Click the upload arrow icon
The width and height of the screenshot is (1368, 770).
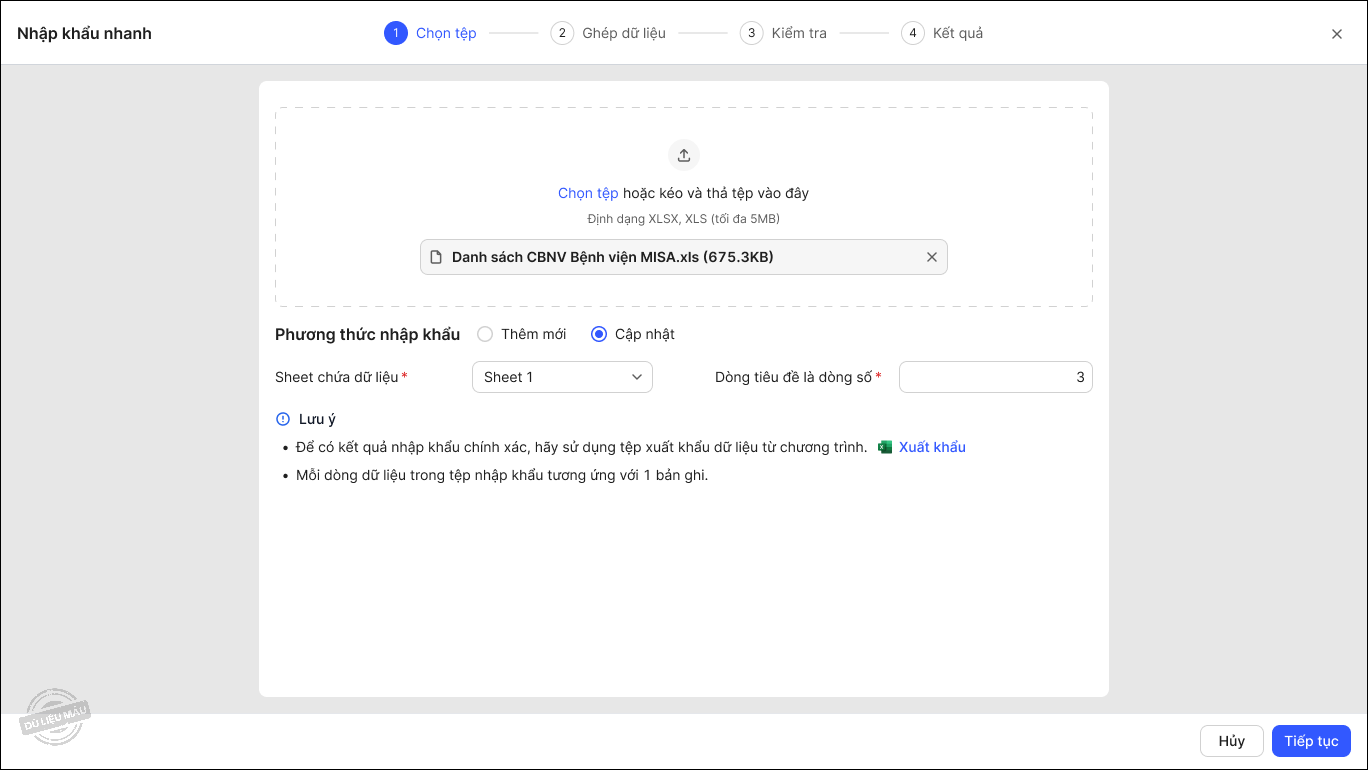684,155
